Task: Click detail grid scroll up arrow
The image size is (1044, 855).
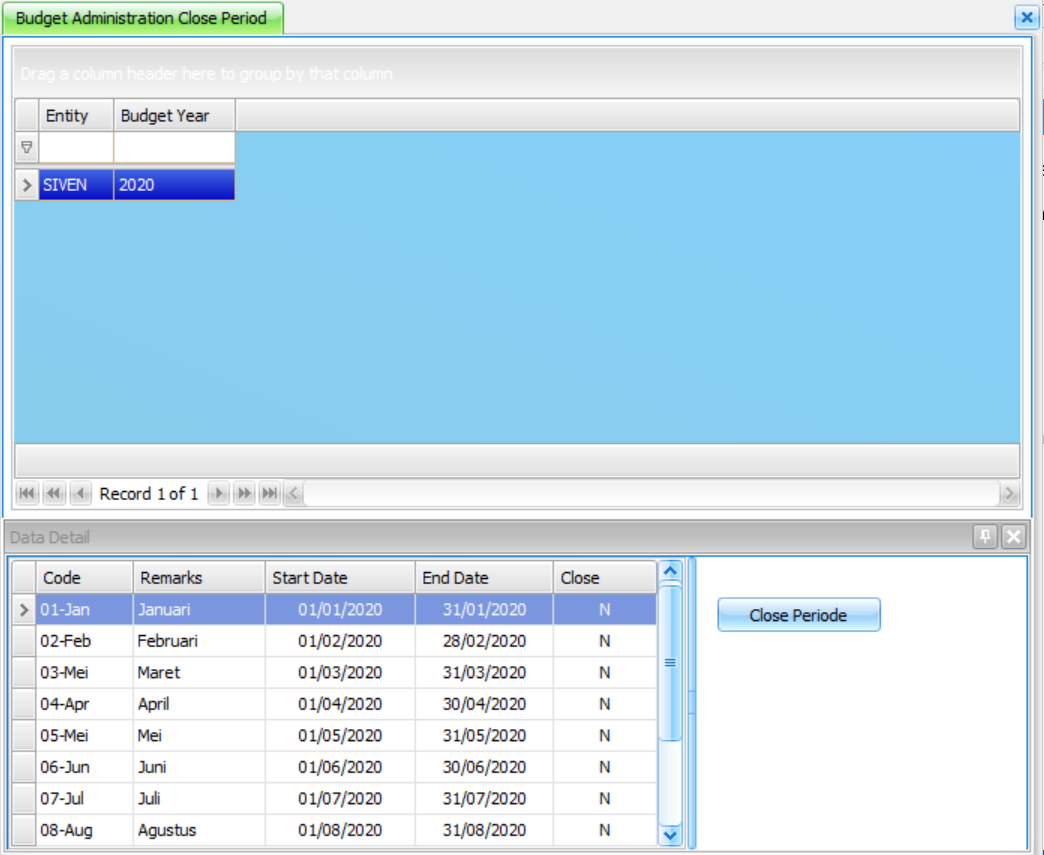Action: (x=670, y=571)
